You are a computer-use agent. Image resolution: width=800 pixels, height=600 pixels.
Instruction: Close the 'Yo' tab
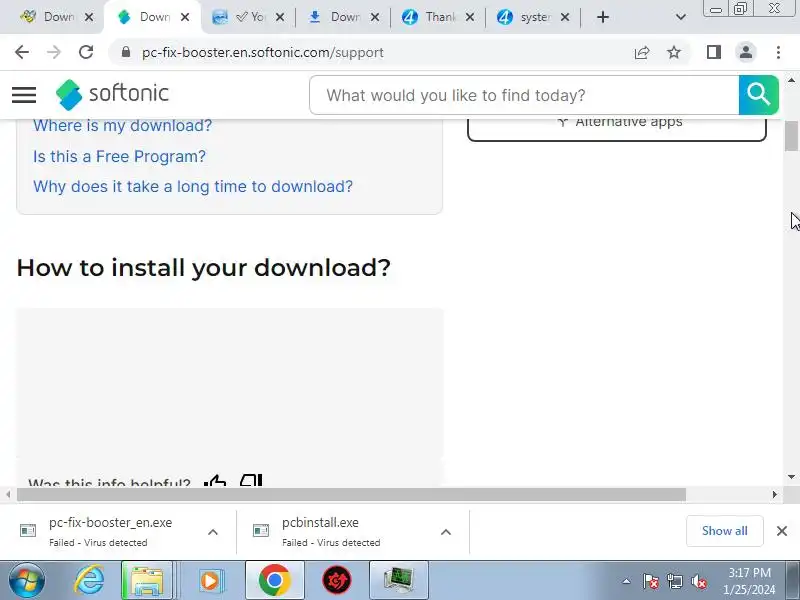tap(280, 17)
